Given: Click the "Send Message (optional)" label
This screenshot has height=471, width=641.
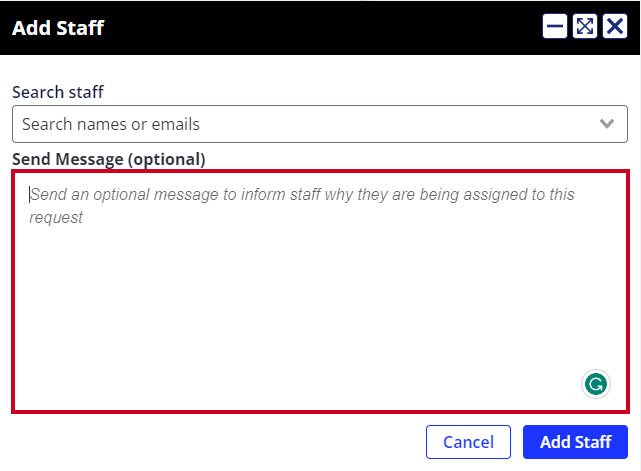Looking at the screenshot, I should coord(109,159).
